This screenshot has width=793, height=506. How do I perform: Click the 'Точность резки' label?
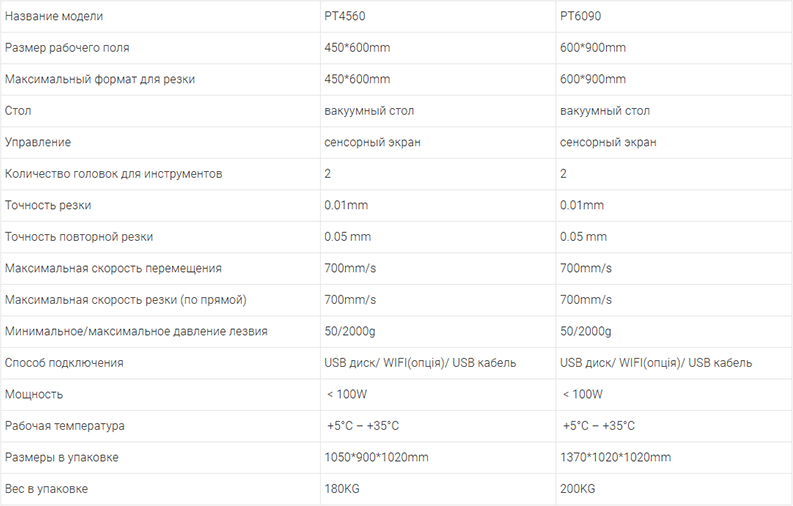tap(48, 205)
